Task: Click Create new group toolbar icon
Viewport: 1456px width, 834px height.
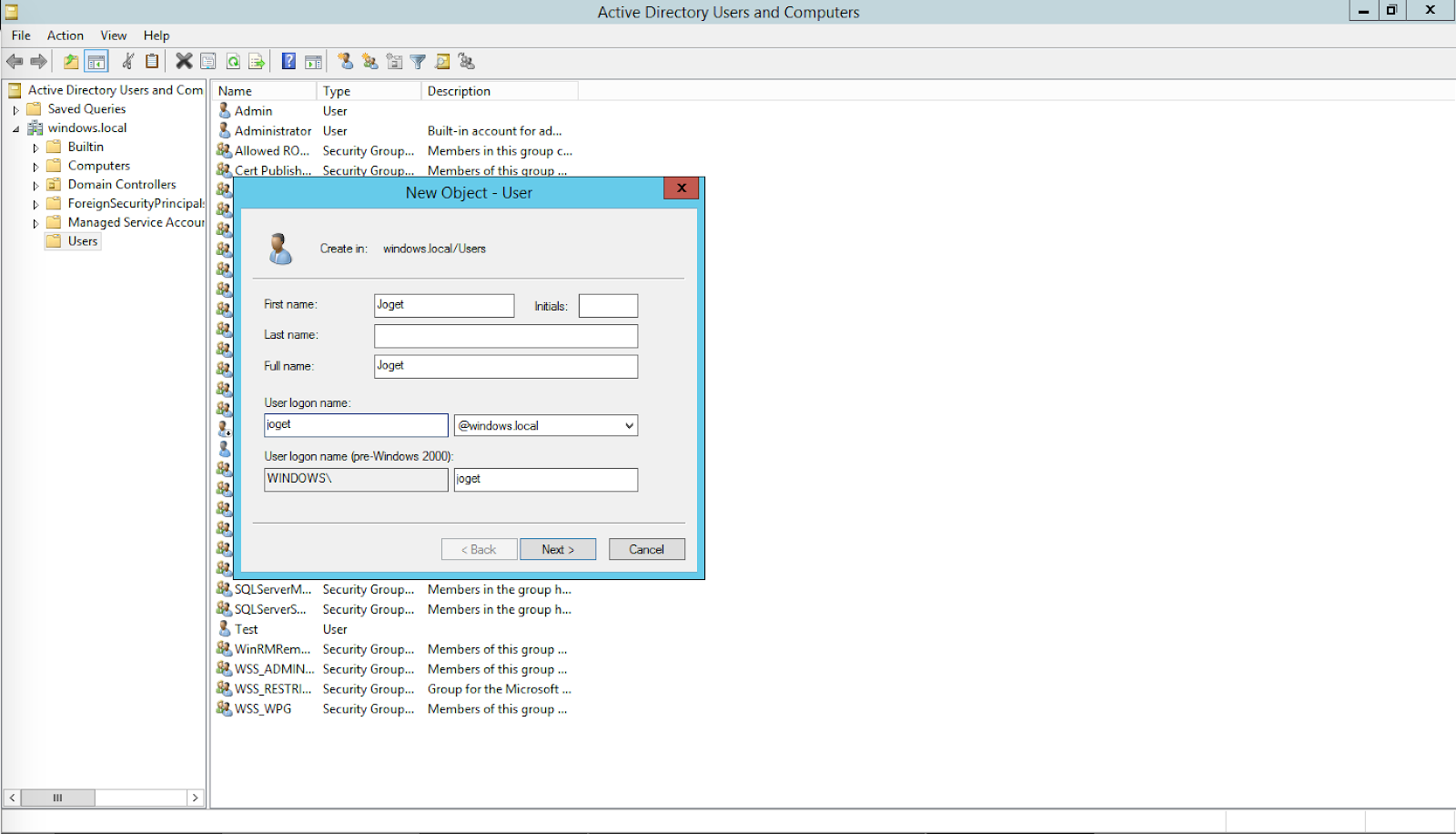Action: [x=369, y=61]
